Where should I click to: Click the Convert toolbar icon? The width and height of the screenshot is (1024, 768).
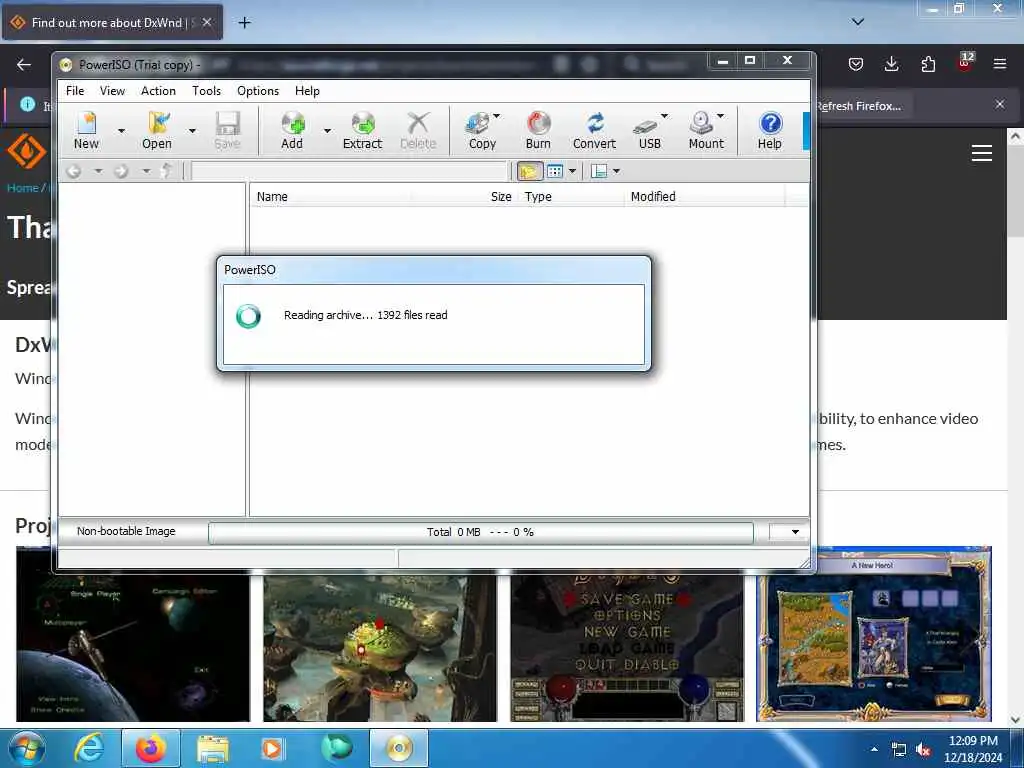coord(594,130)
